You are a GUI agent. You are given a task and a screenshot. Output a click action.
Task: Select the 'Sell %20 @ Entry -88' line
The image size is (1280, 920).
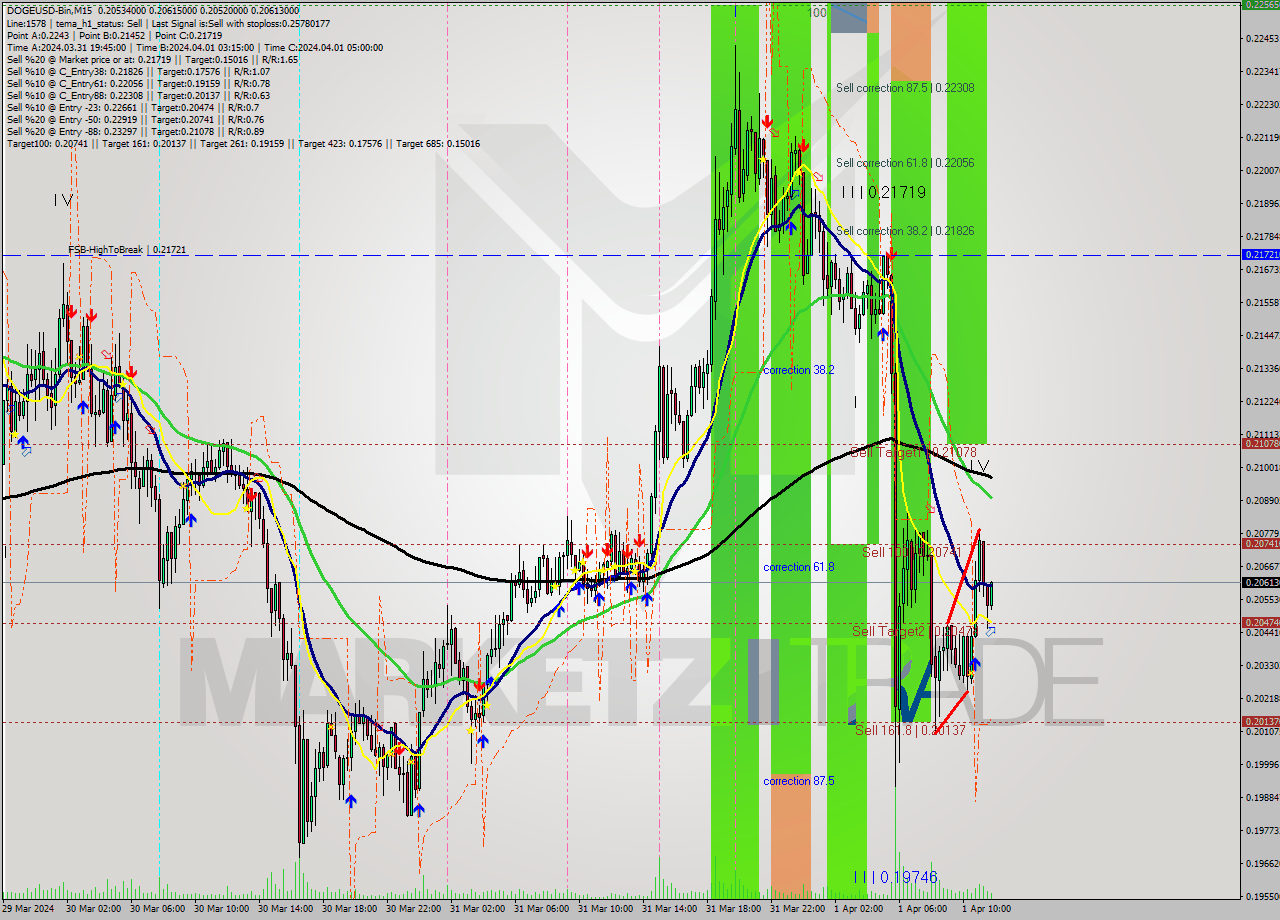[x=135, y=131]
